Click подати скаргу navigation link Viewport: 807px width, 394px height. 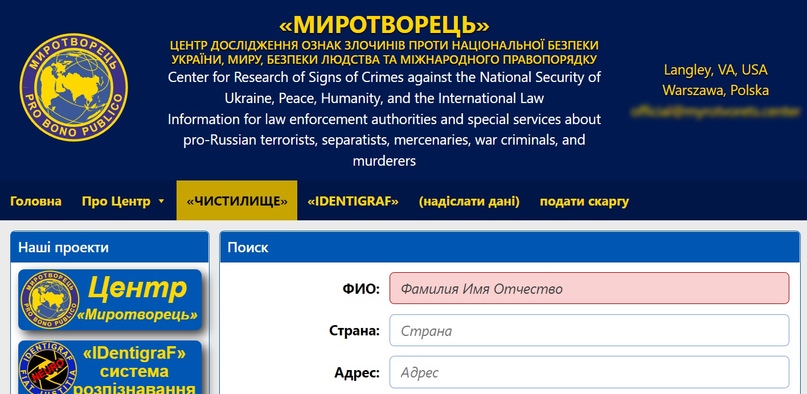584,201
